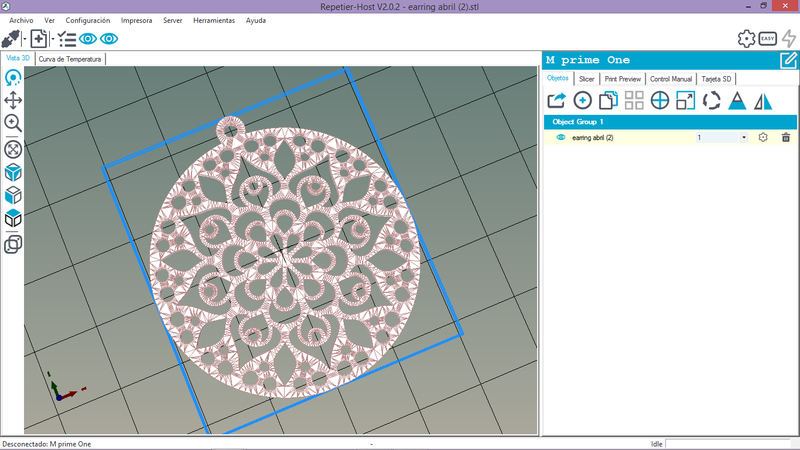800x450 pixels.
Task: Toggle EASY mode button
Action: pyautogui.click(x=767, y=39)
